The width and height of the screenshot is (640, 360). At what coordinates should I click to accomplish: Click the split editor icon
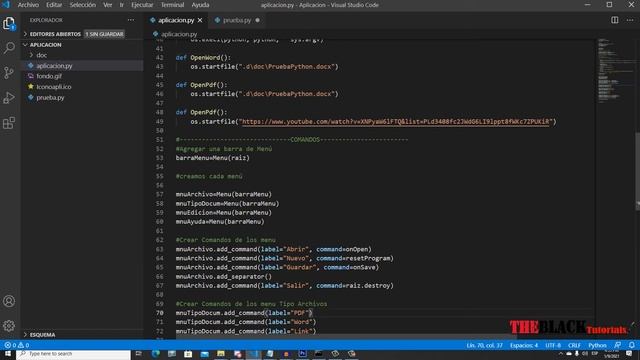click(x=615, y=20)
